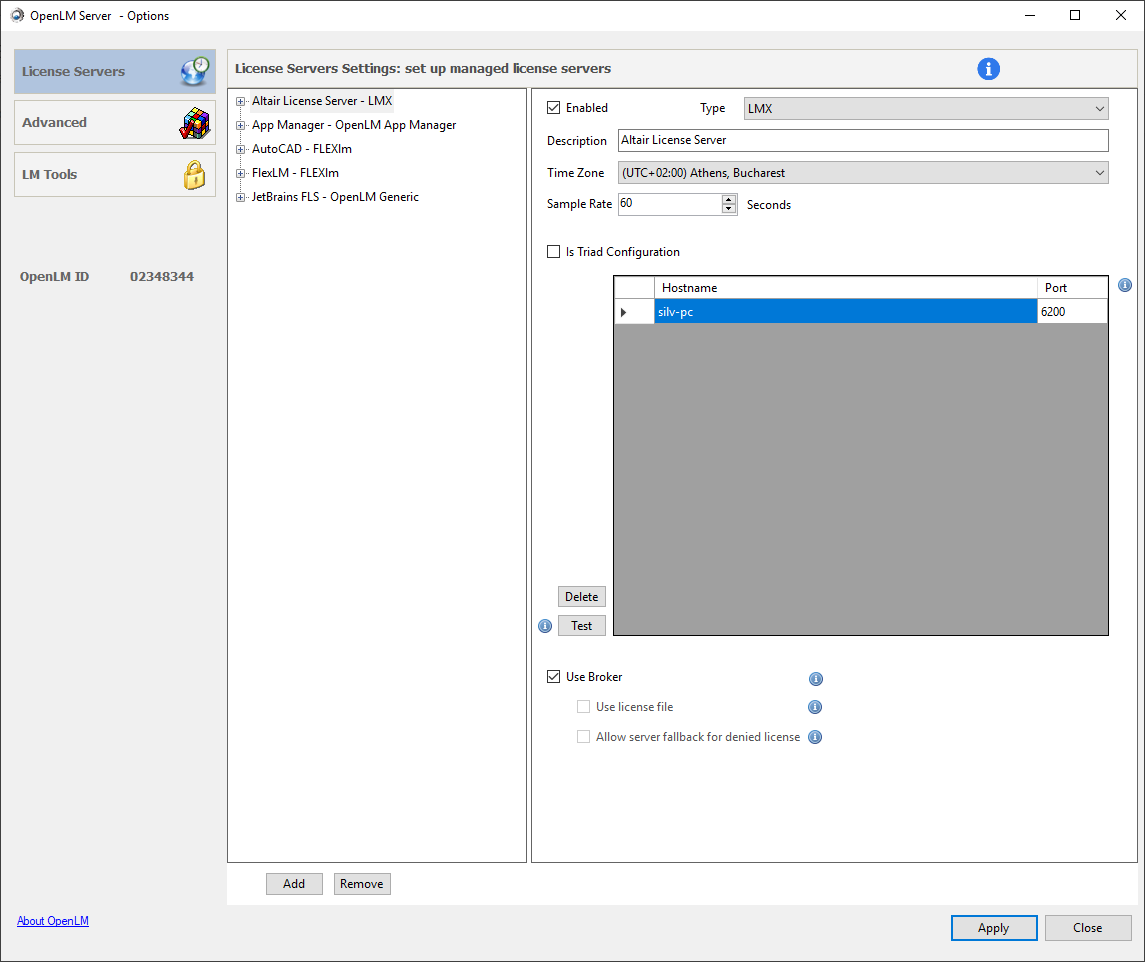Enable Is Triad Configuration checkbox
Screen dimensions: 1145x962
pos(554,252)
